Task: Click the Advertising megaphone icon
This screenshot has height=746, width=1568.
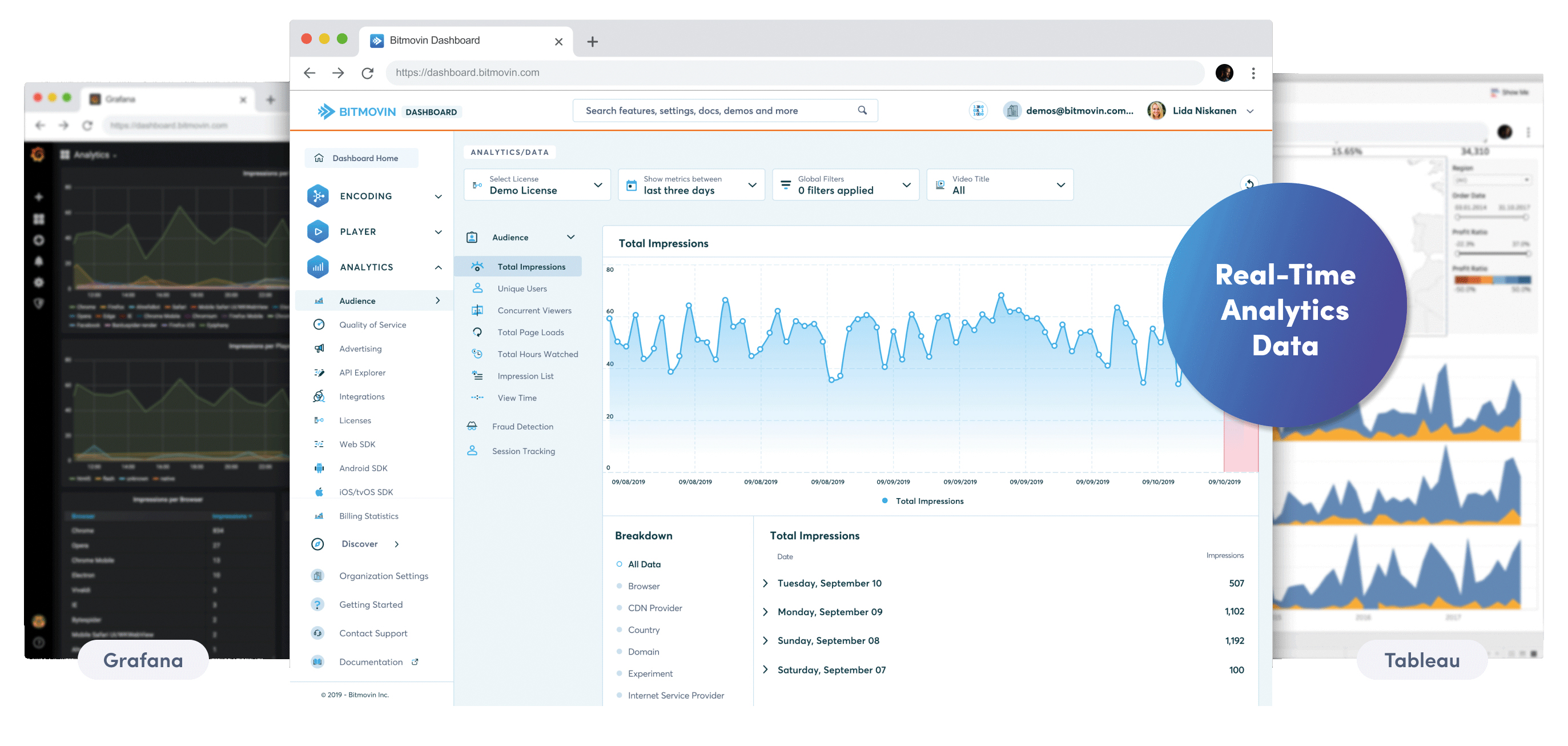Action: click(x=319, y=348)
